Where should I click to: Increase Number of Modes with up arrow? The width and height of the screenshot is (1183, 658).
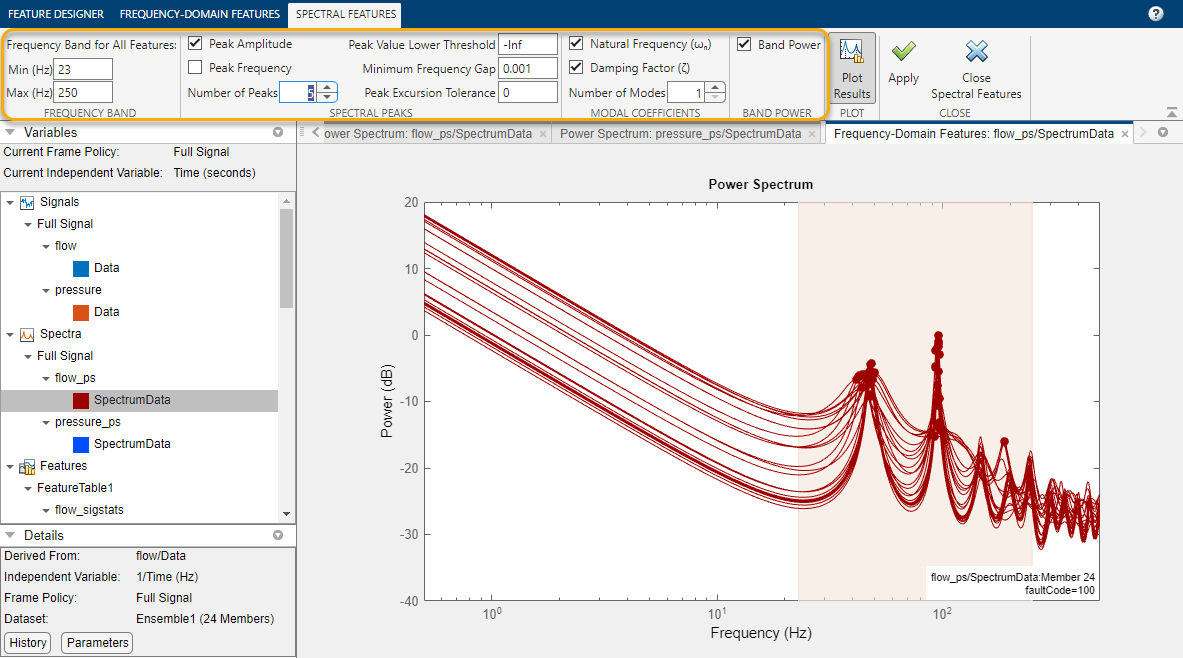tap(715, 88)
